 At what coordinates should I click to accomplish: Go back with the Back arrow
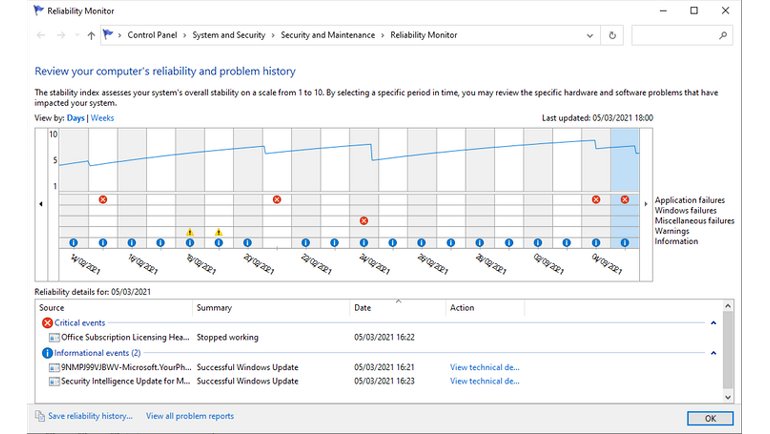coord(41,35)
